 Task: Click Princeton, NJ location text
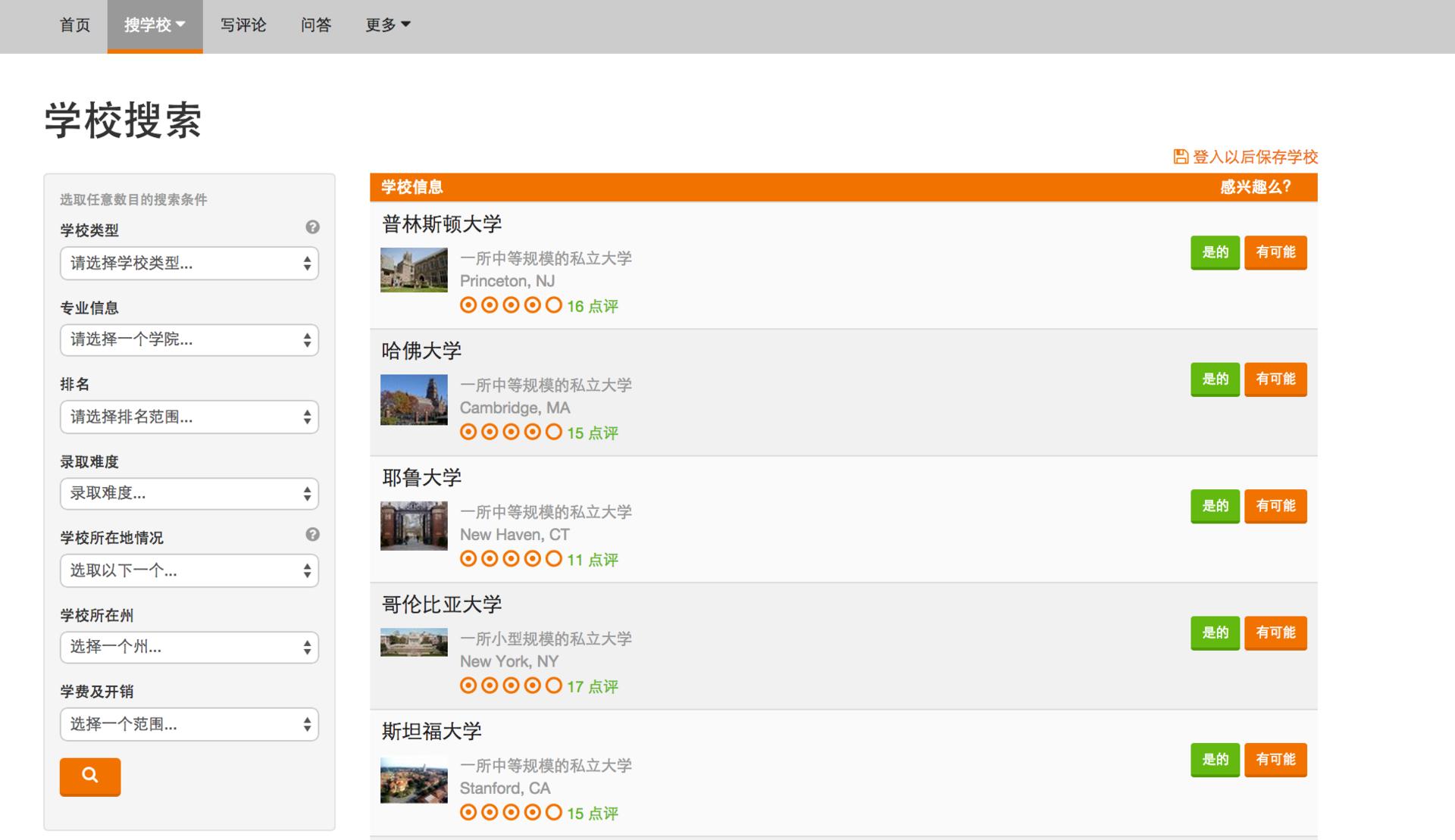click(x=507, y=281)
